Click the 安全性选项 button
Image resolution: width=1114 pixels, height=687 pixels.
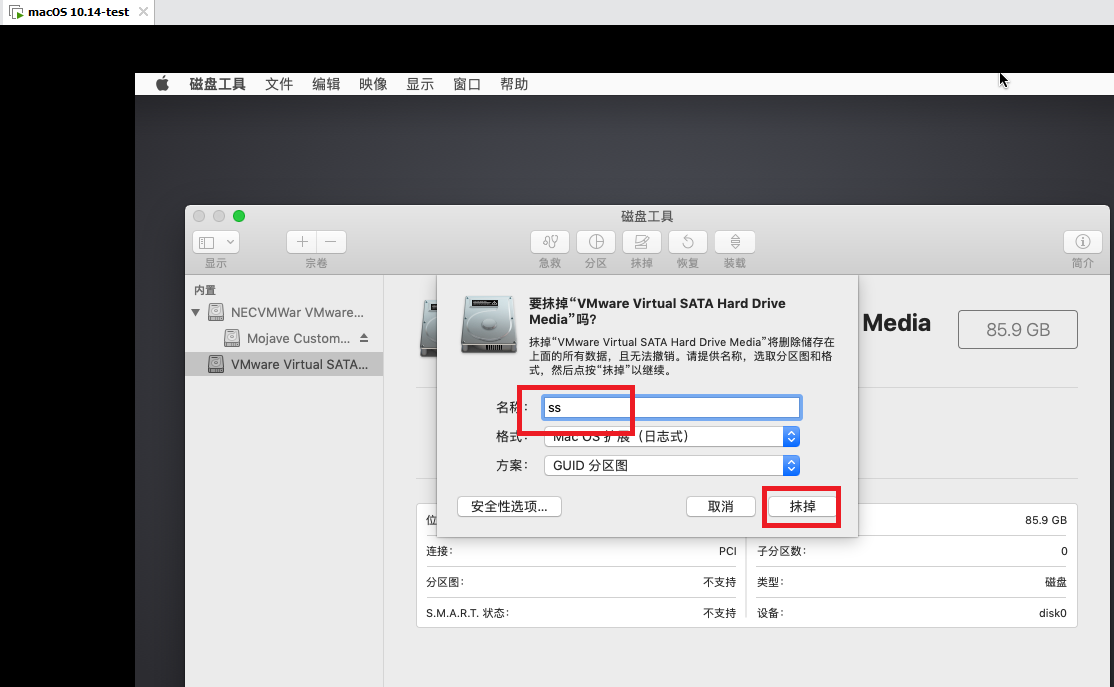tap(509, 507)
